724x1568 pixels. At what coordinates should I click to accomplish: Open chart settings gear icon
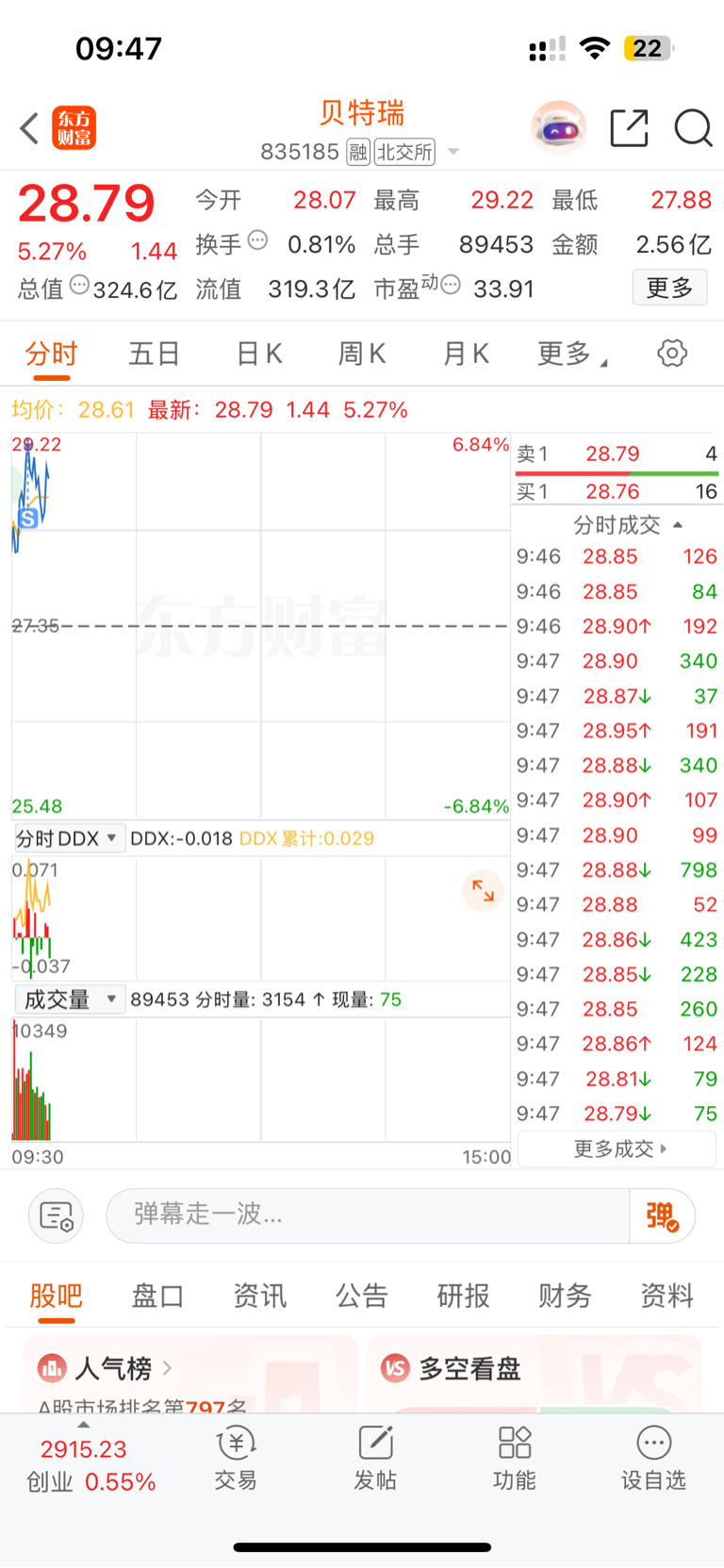(672, 354)
